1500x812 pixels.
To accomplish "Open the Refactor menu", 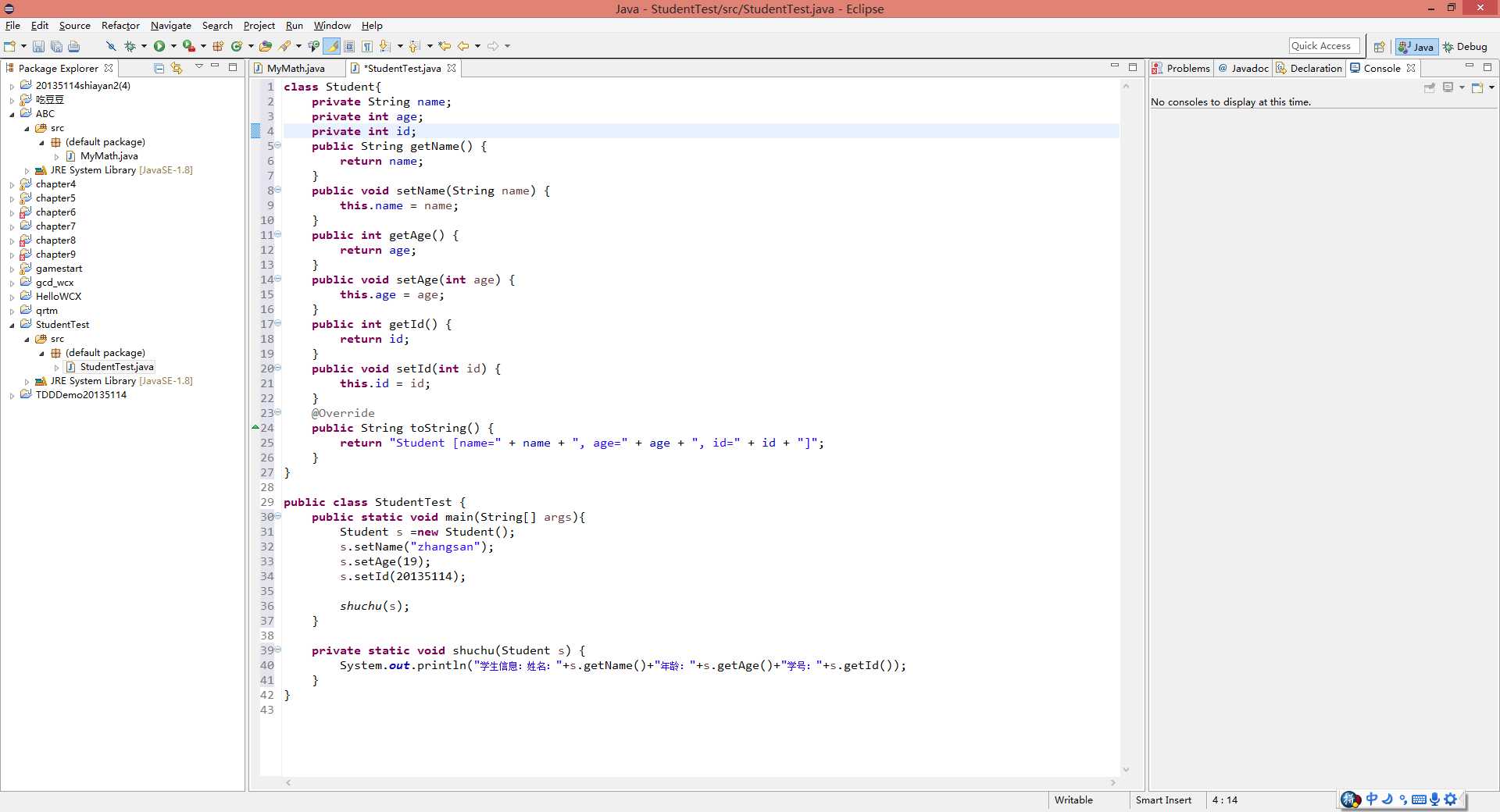I will 120,26.
